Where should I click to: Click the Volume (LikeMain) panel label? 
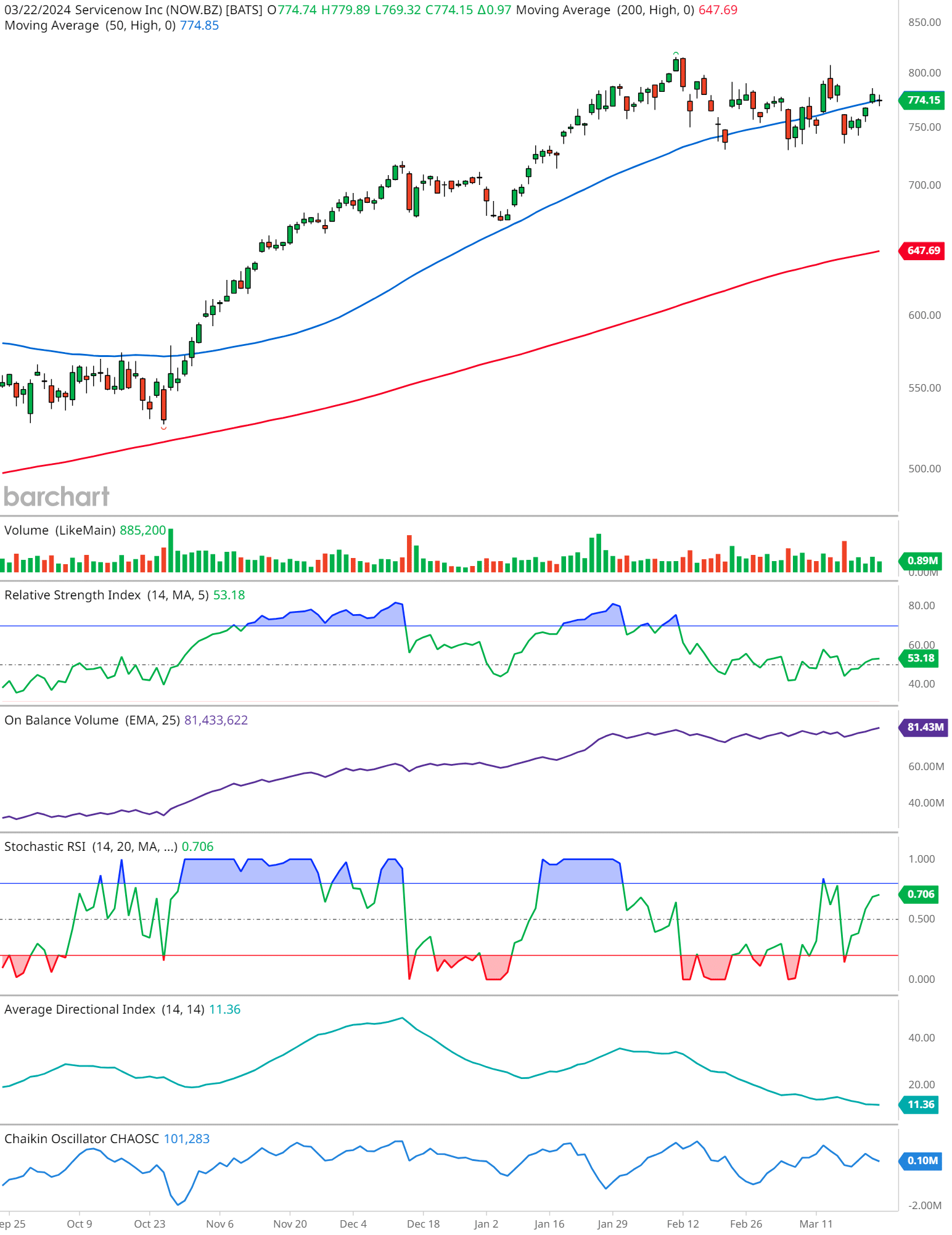coord(60,530)
